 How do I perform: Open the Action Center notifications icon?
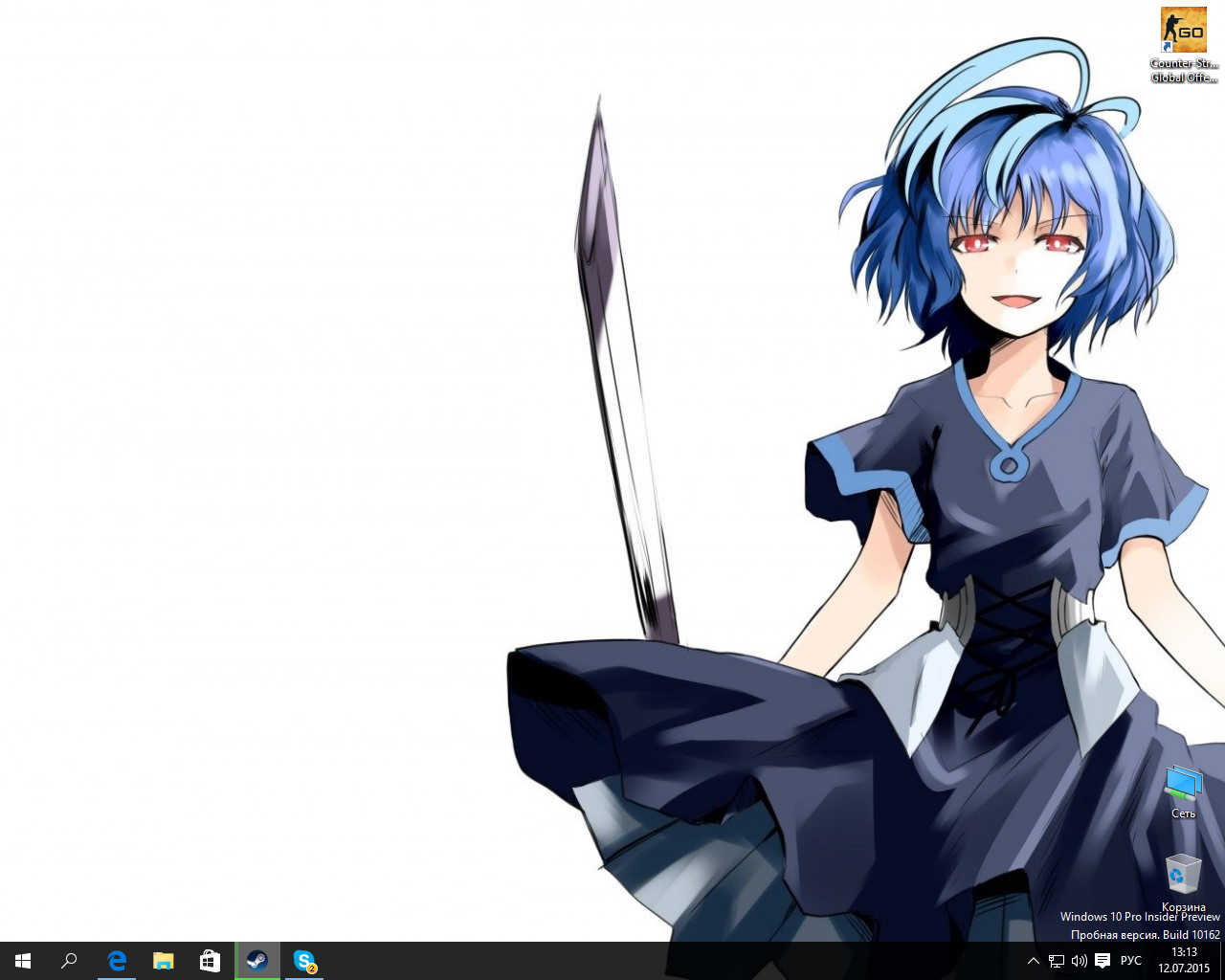1102,961
